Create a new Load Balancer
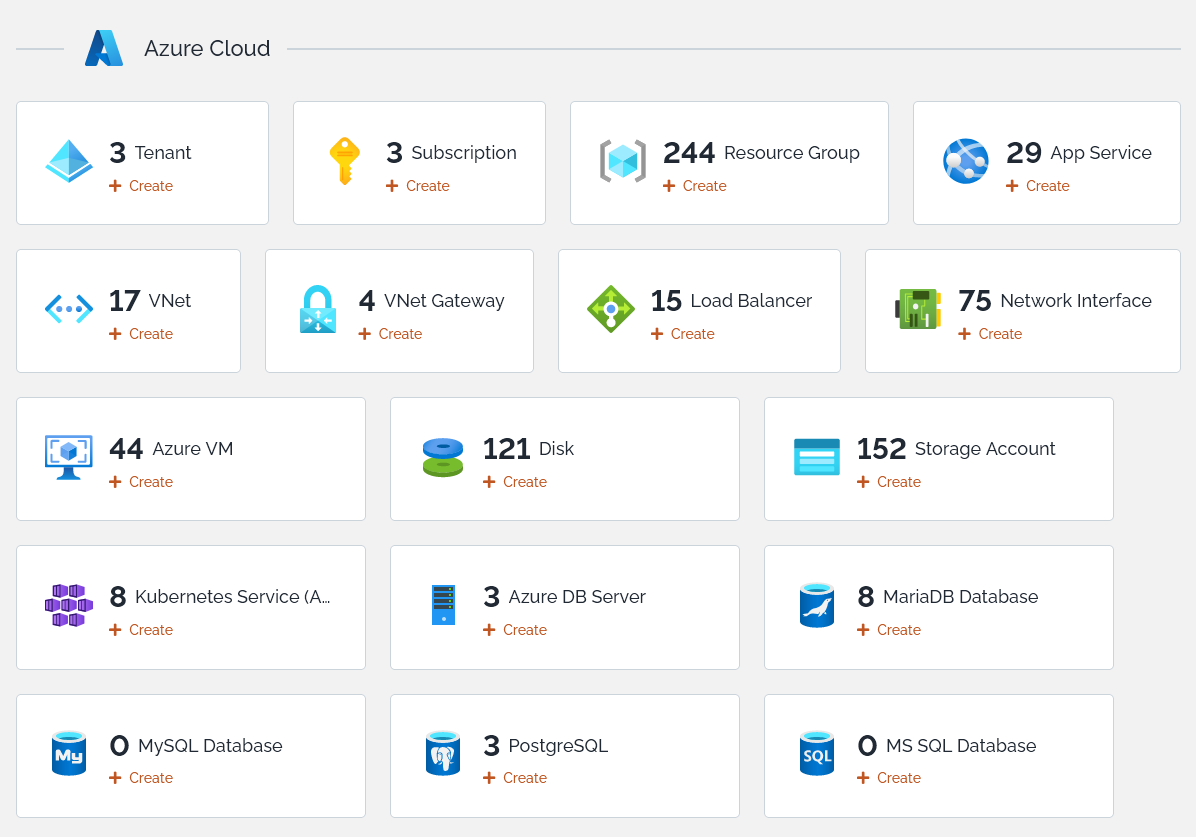1196x837 pixels. pos(683,333)
